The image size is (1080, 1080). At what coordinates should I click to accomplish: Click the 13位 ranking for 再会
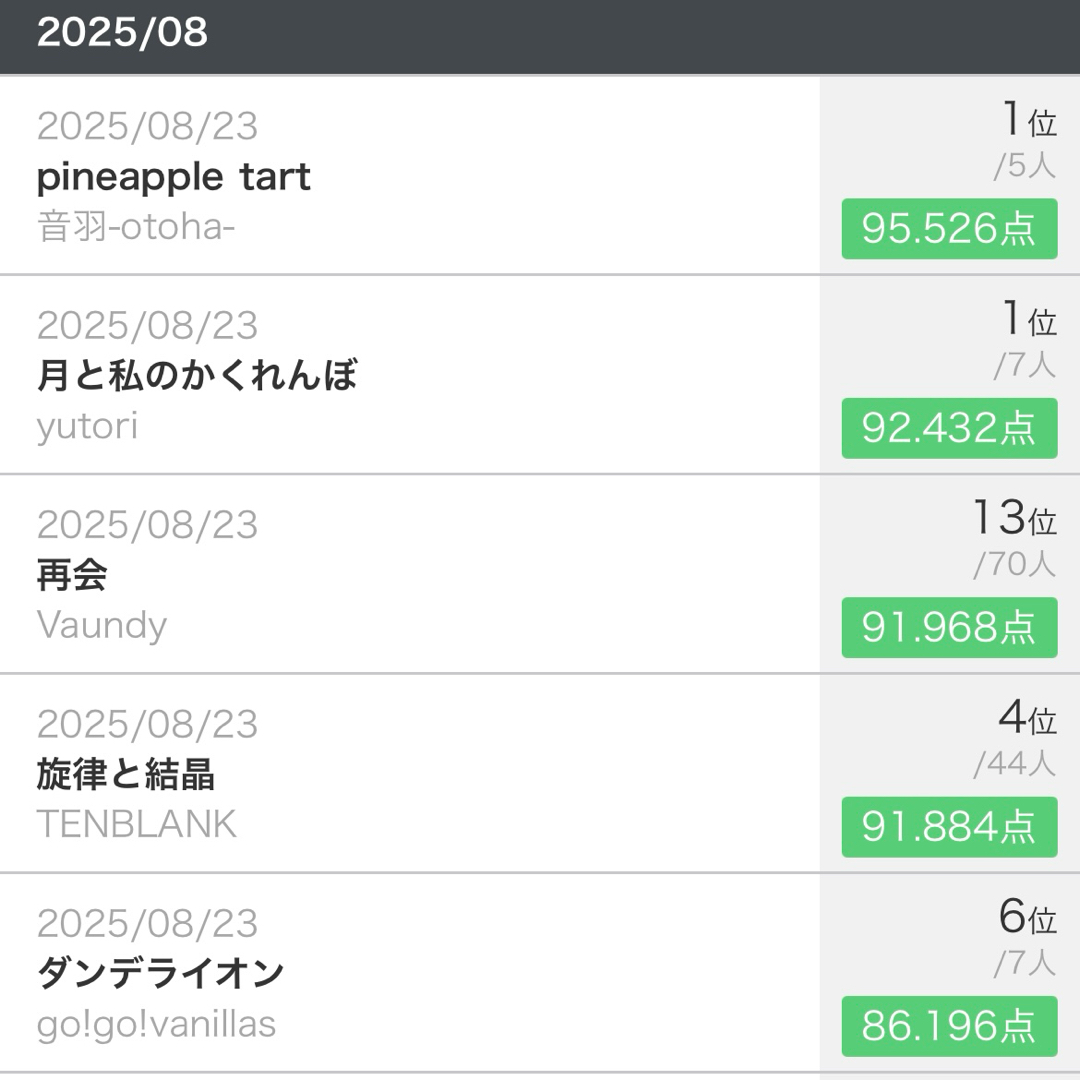click(1013, 518)
